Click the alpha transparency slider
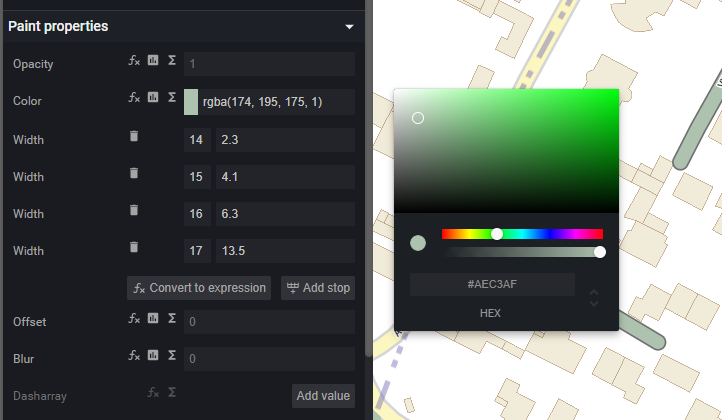This screenshot has width=722, height=420. coord(522,252)
